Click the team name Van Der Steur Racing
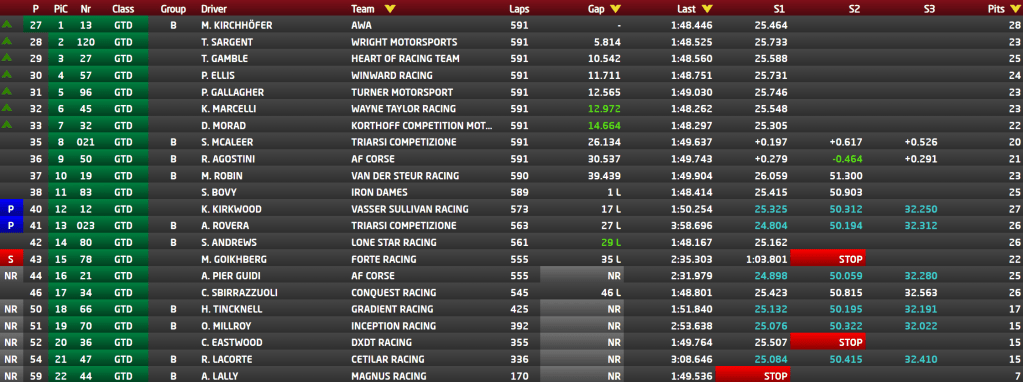 405,175
